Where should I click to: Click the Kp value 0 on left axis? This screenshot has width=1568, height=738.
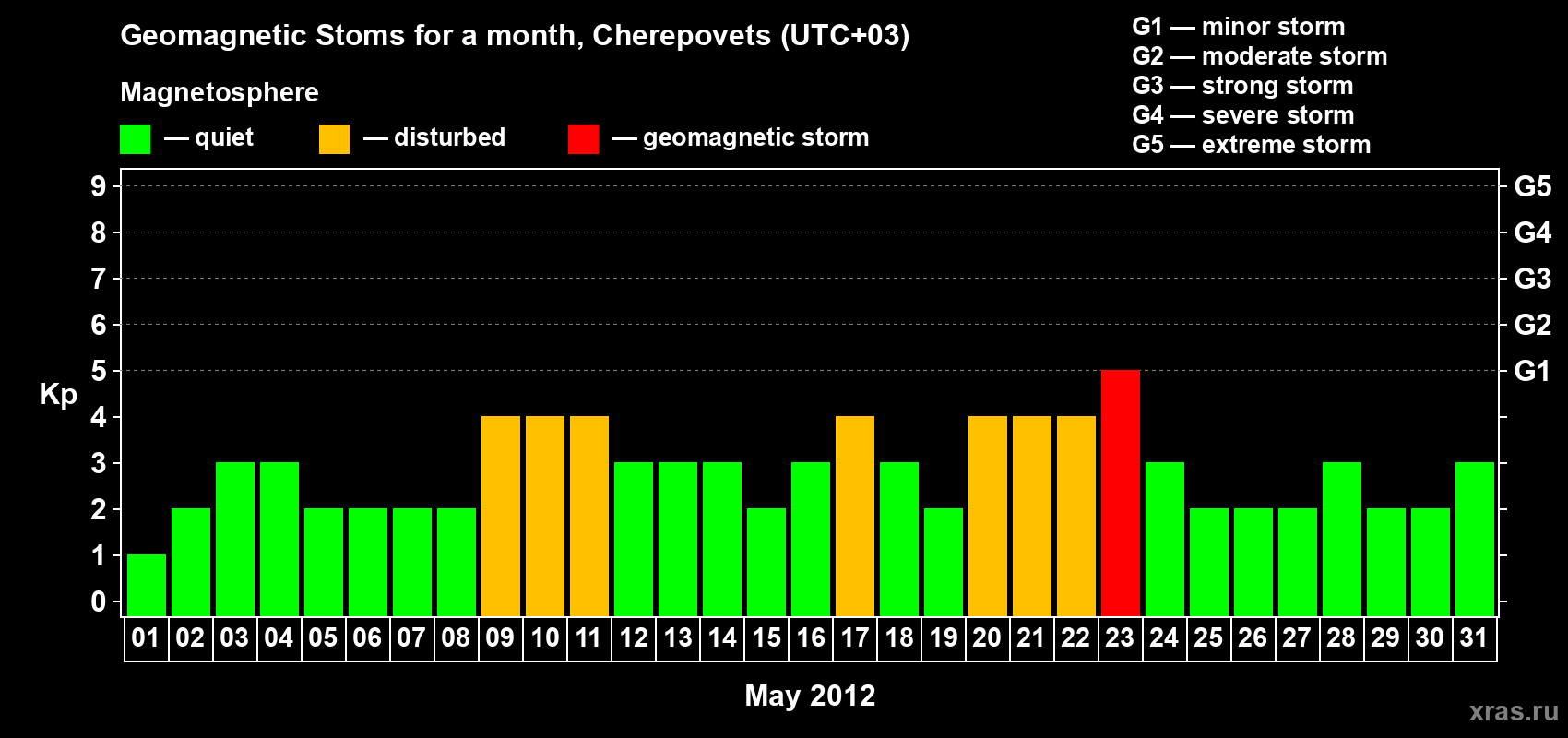click(99, 601)
